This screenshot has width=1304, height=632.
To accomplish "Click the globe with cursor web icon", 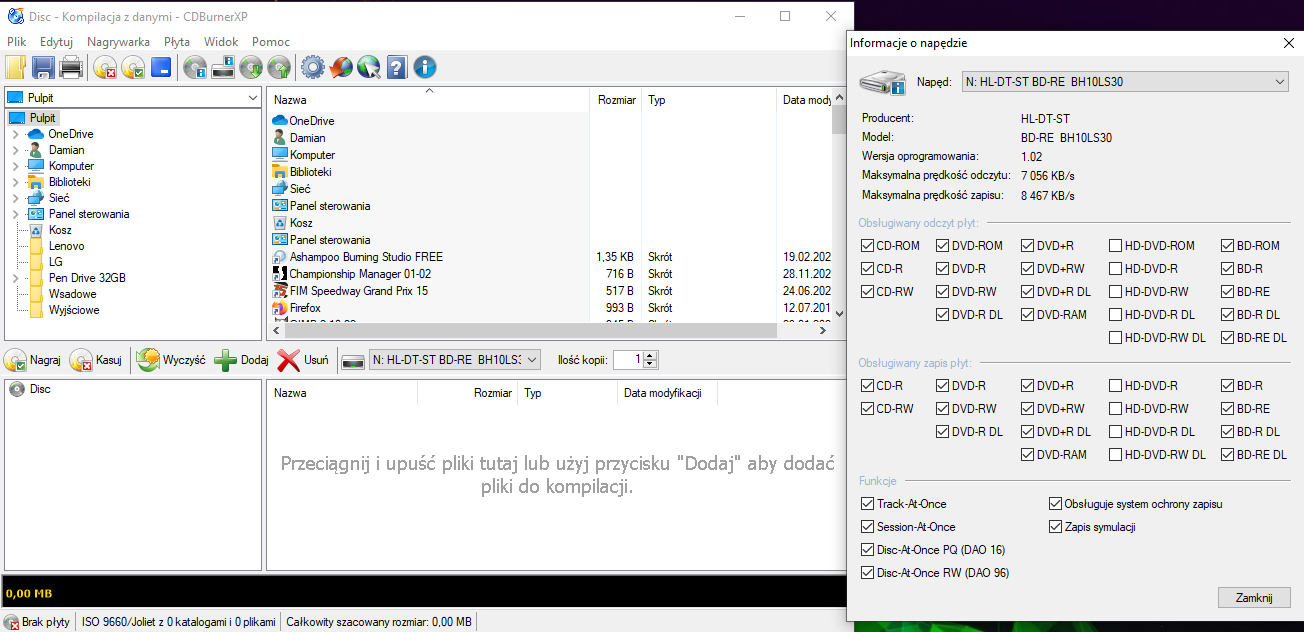I will pyautogui.click(x=369, y=68).
